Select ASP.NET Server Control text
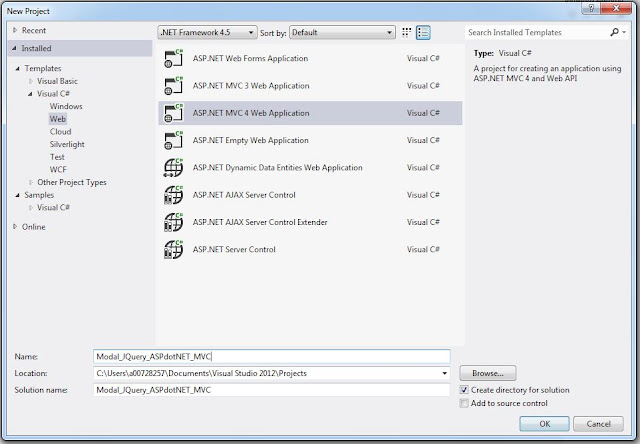 (234, 249)
